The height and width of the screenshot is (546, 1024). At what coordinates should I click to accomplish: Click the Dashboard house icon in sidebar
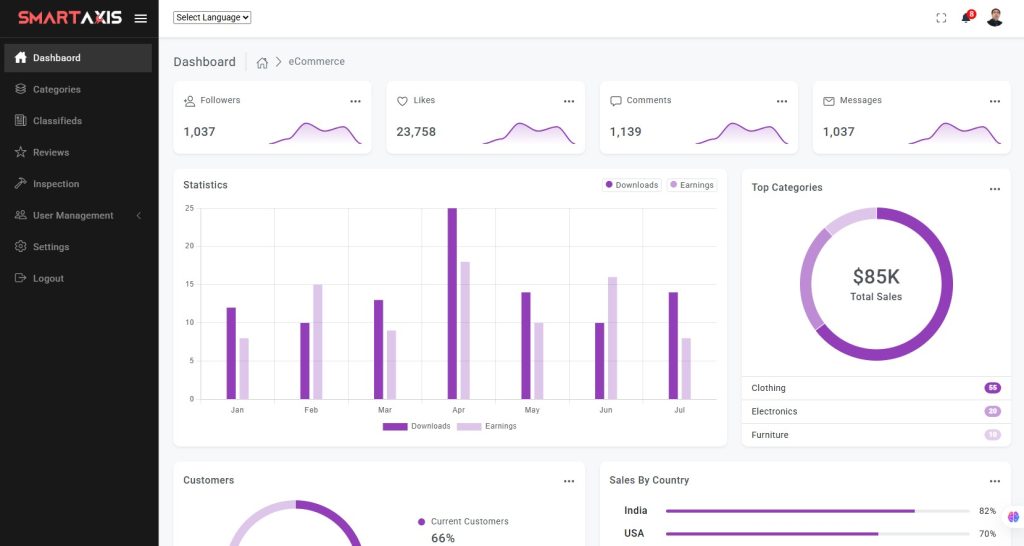(x=20, y=57)
